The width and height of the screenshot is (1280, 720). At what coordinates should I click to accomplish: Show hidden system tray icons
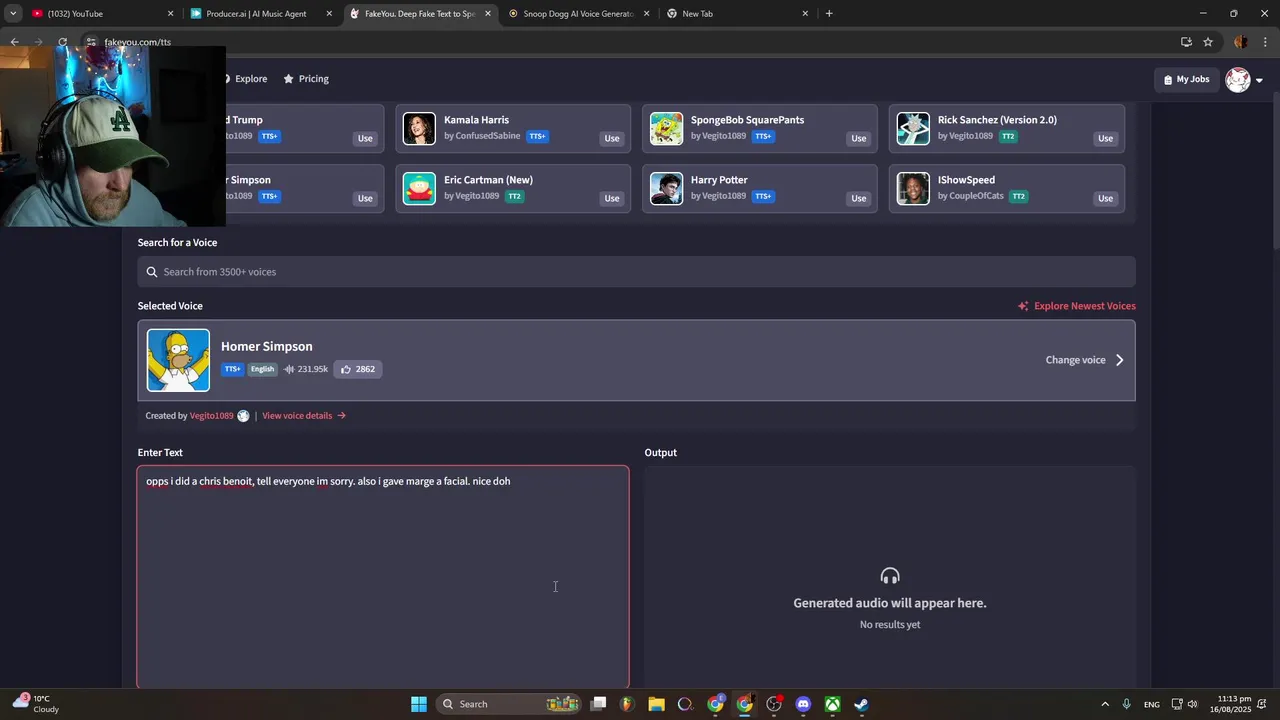(1105, 704)
